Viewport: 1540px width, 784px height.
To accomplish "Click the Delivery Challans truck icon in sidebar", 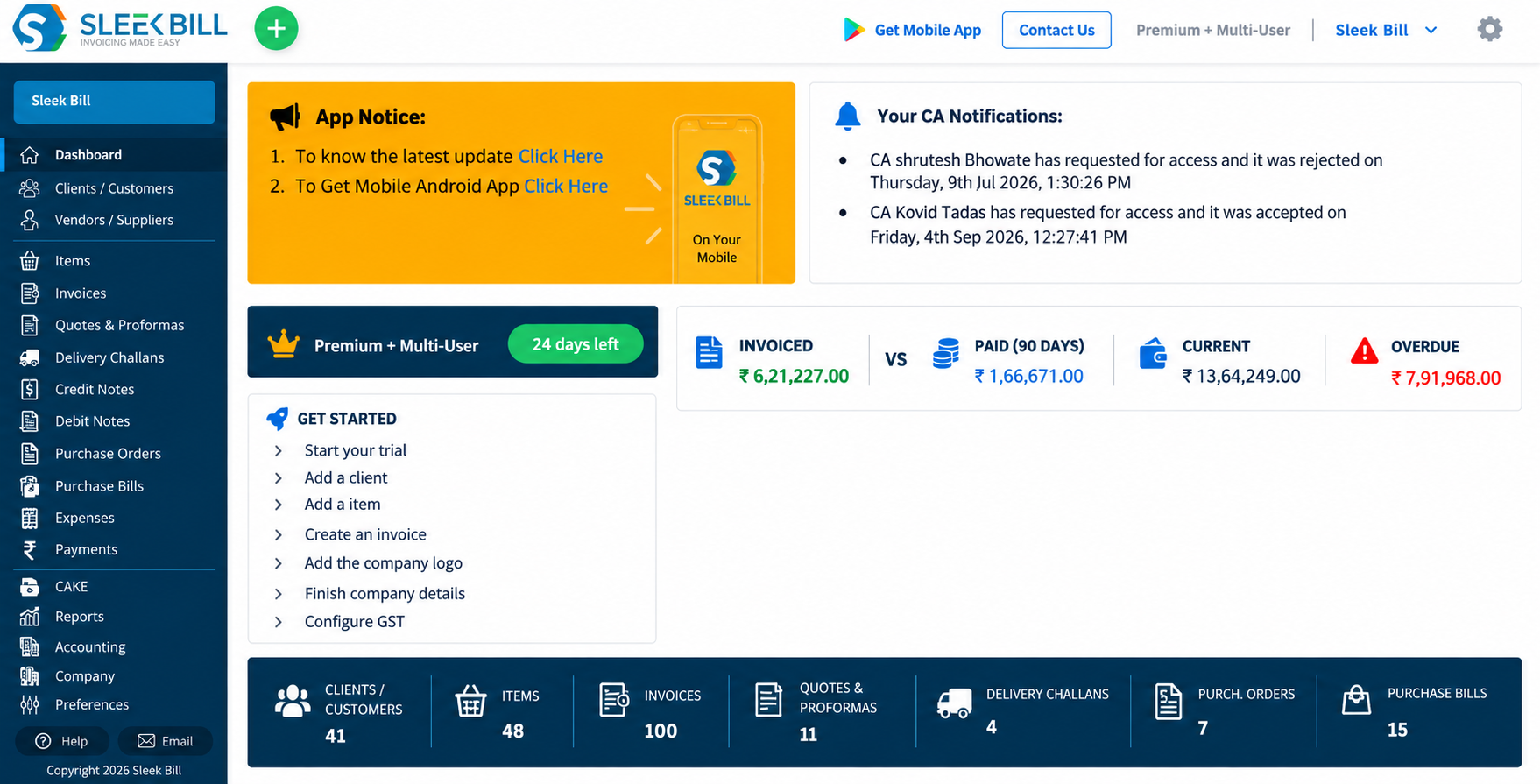I will (30, 357).
